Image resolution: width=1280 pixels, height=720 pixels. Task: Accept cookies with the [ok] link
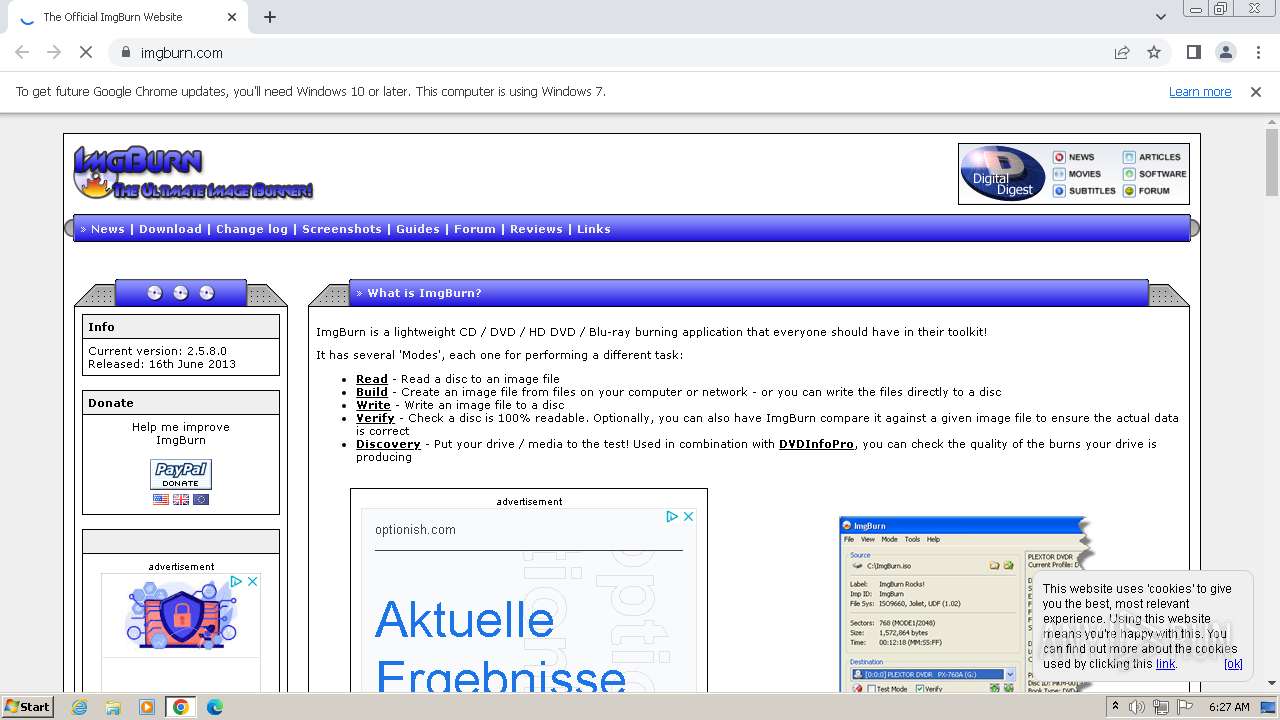[1233, 664]
